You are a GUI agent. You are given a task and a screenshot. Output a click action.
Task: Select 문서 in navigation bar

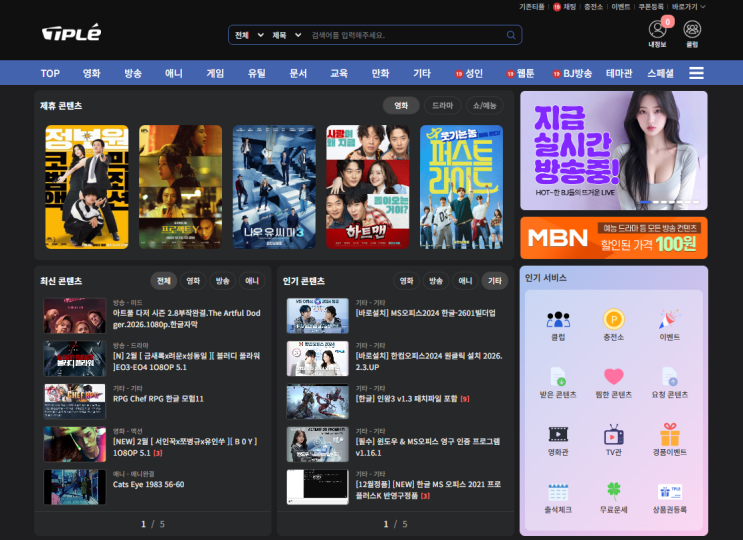pos(298,73)
